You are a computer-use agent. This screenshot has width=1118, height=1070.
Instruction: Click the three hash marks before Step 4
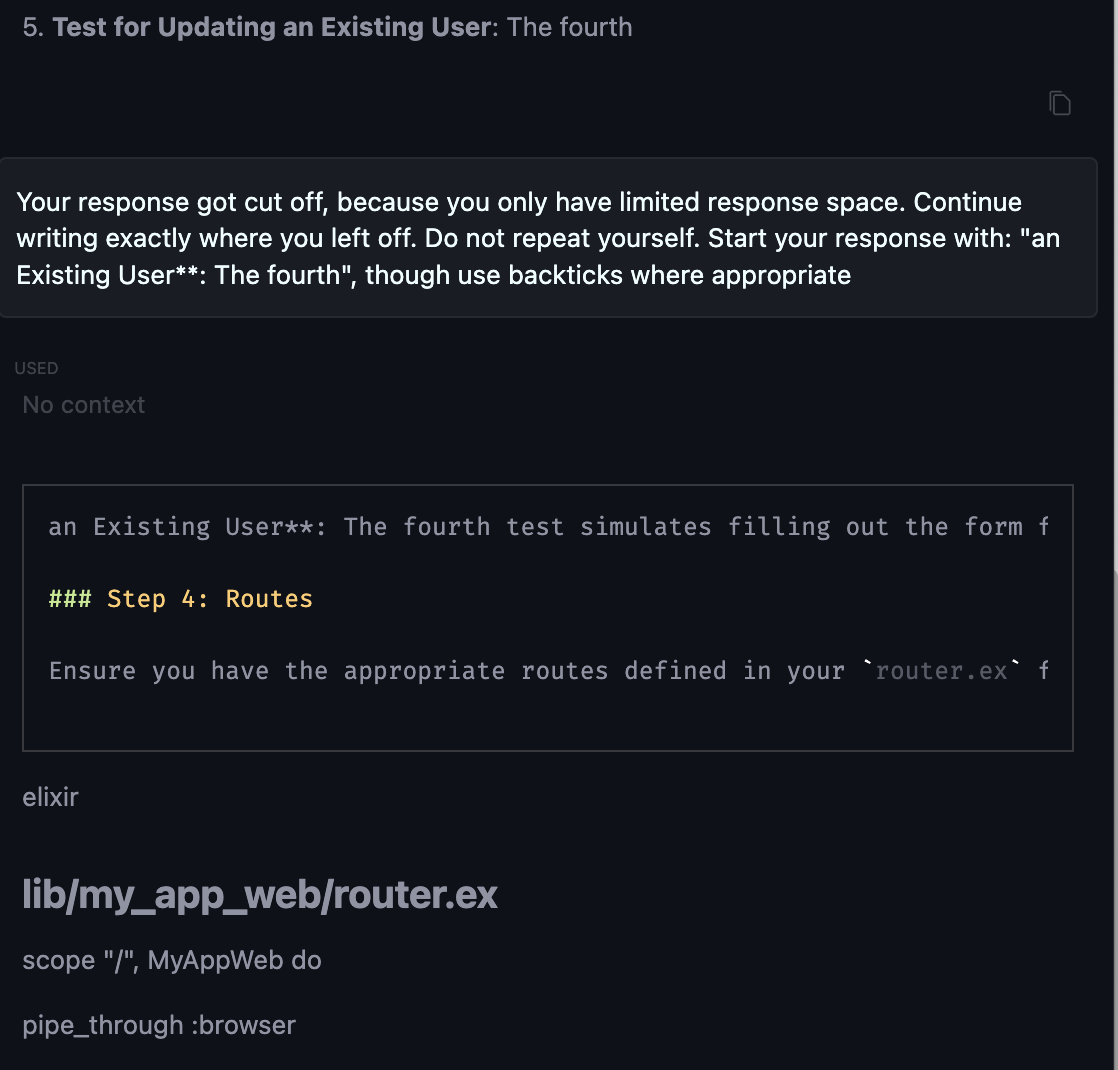click(x=69, y=599)
